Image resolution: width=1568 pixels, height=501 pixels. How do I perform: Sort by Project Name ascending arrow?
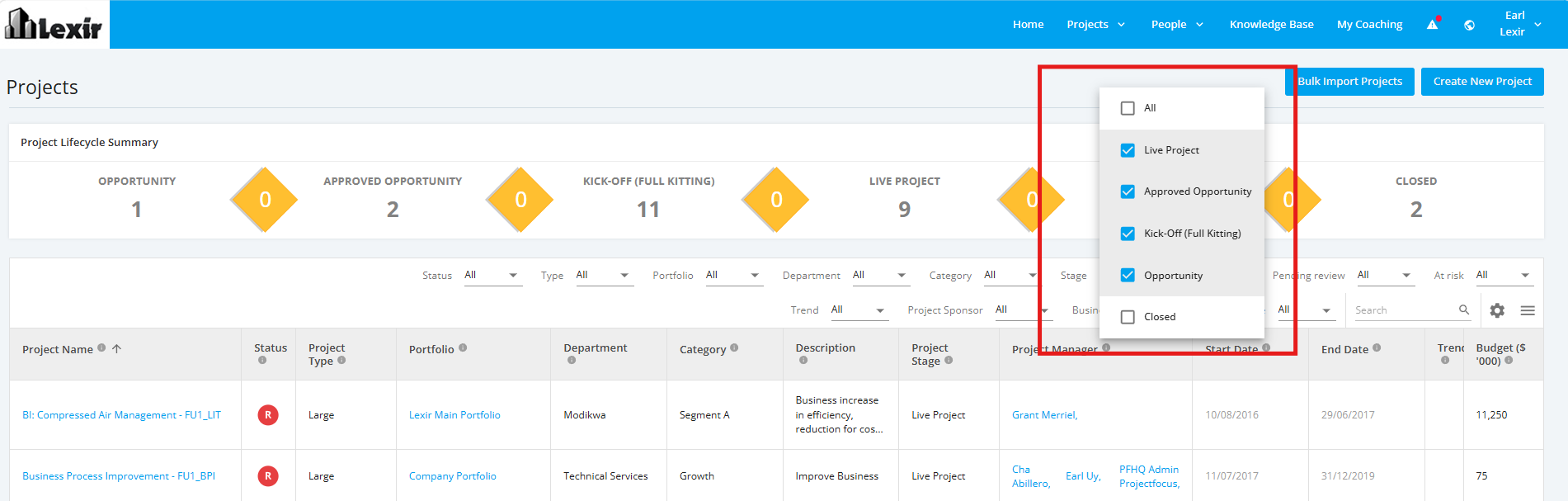click(x=117, y=348)
